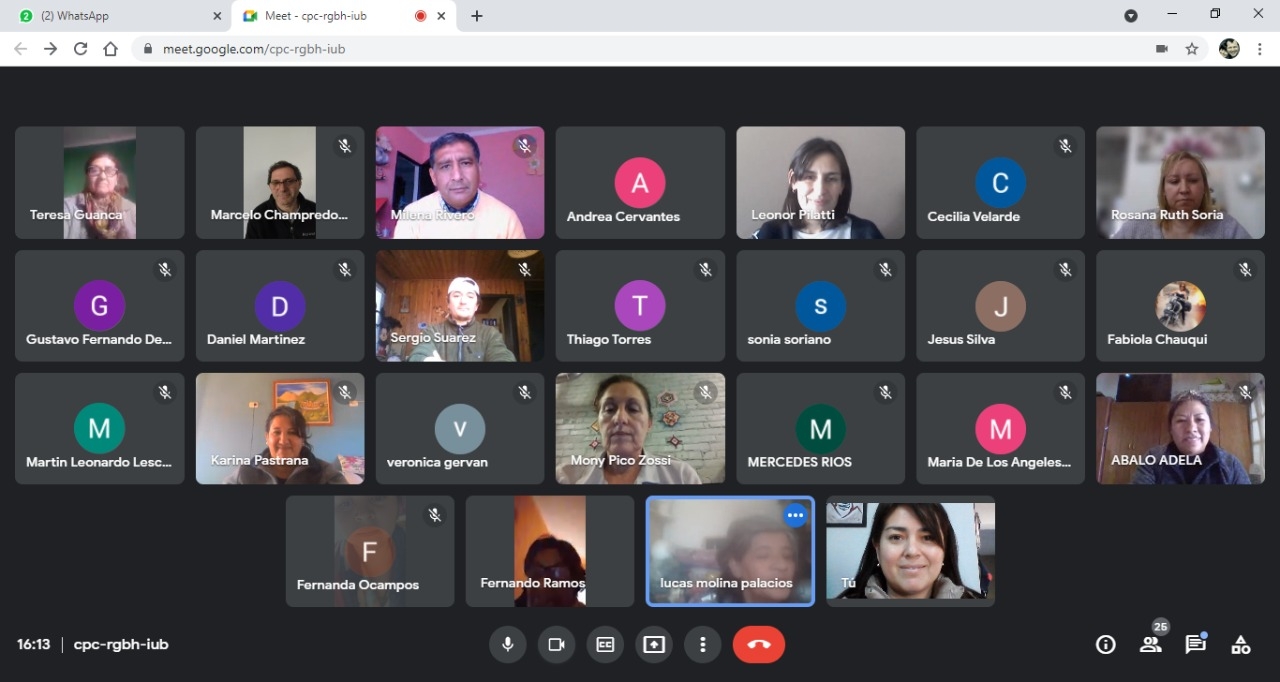Select Leonor Pilatti's video tile
This screenshot has width=1280, height=682.
[820, 182]
